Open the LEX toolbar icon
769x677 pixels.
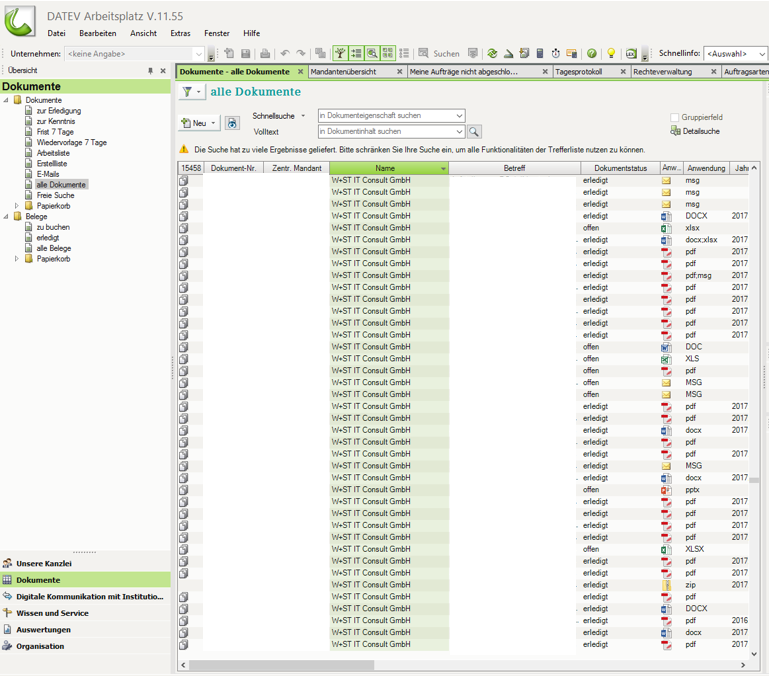click(x=631, y=53)
